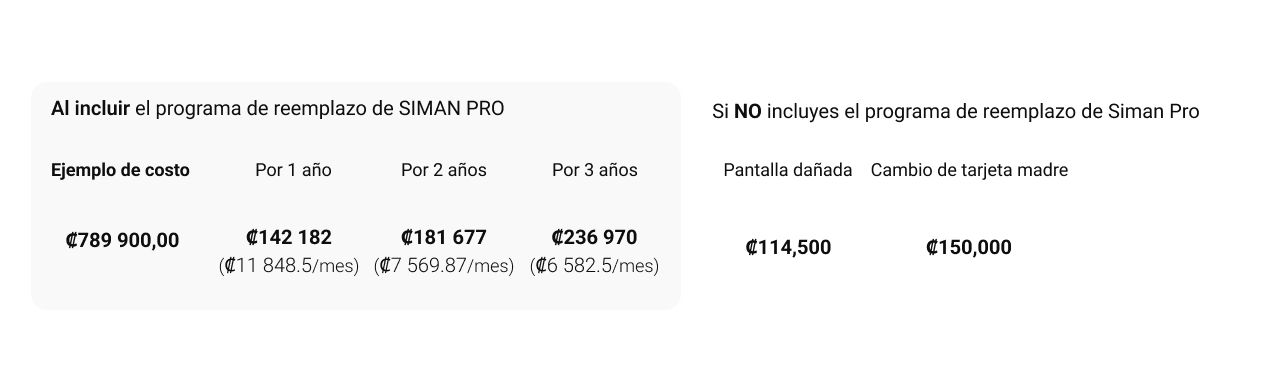Image resolution: width=1280 pixels, height=392 pixels.
Task: Click the ₡142 182 one-year price
Action: [x=288, y=237]
